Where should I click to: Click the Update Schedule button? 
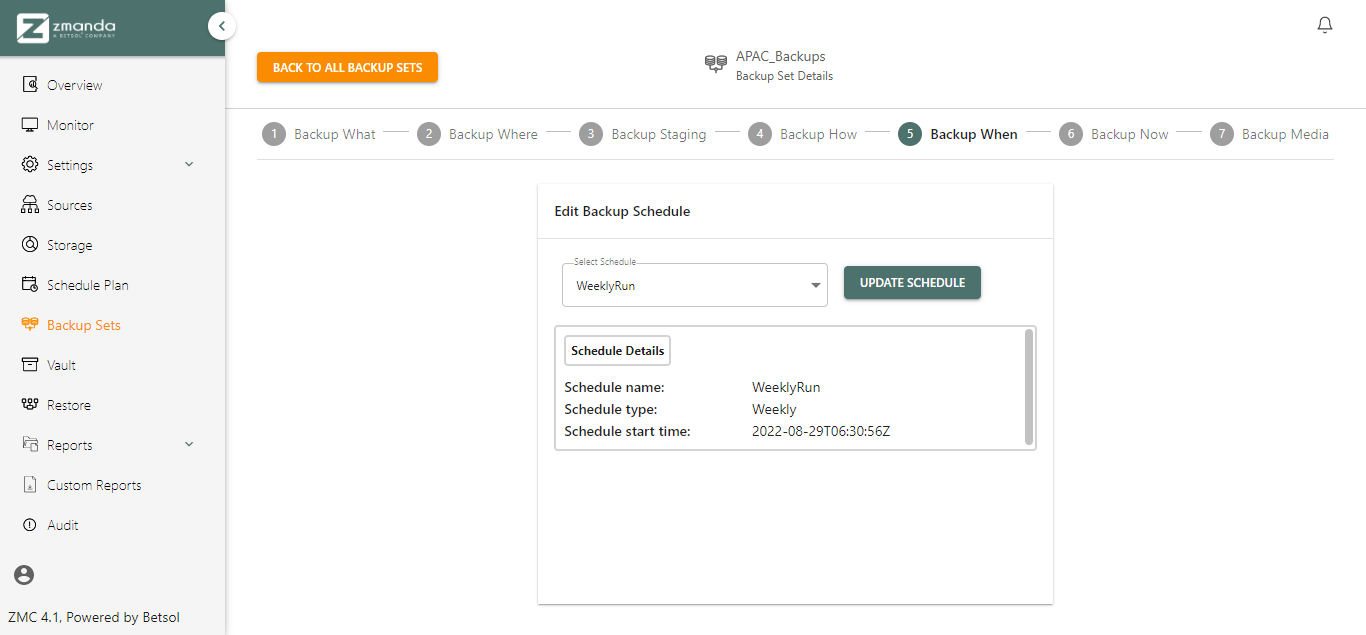pyautogui.click(x=912, y=283)
